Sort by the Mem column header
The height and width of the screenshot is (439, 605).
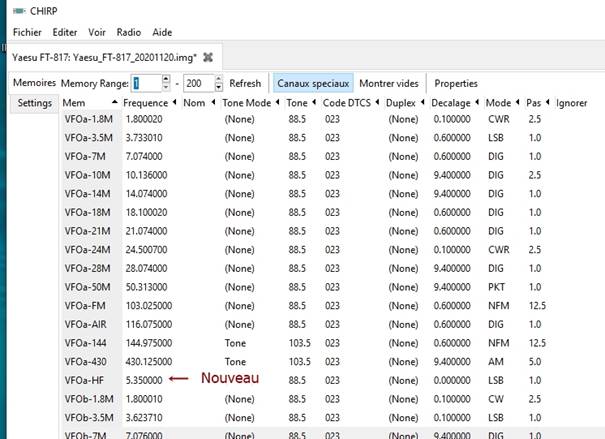(90, 103)
